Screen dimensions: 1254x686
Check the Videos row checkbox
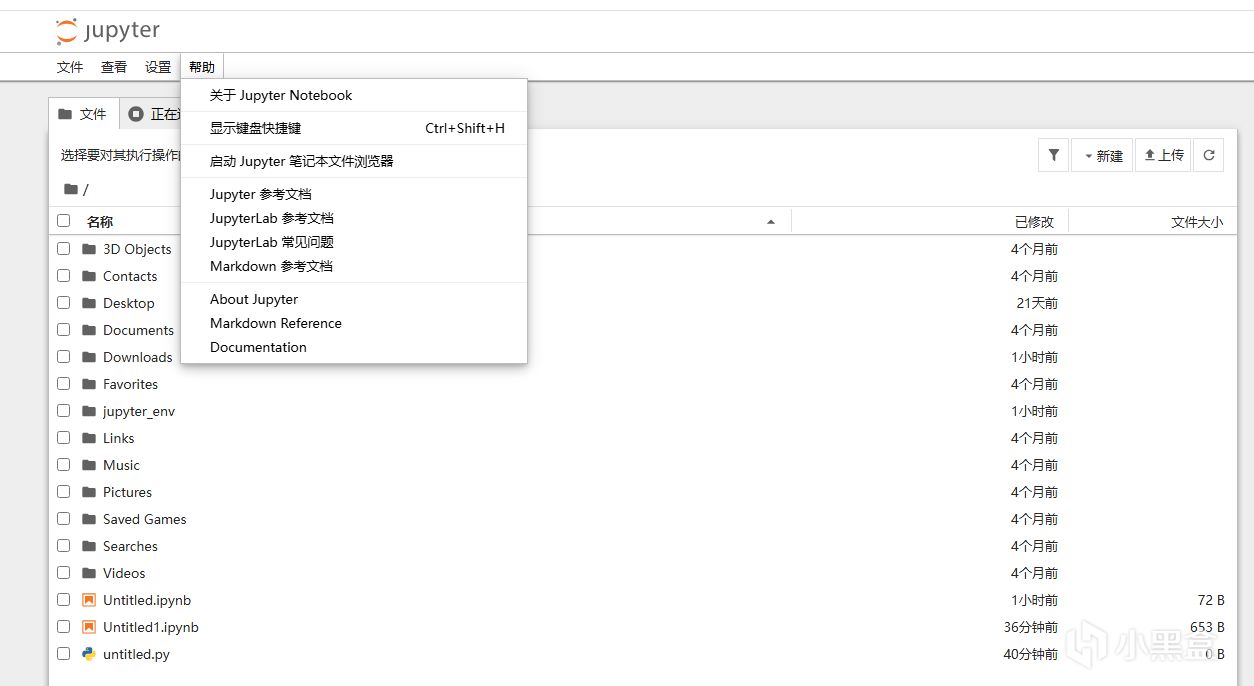click(x=64, y=573)
